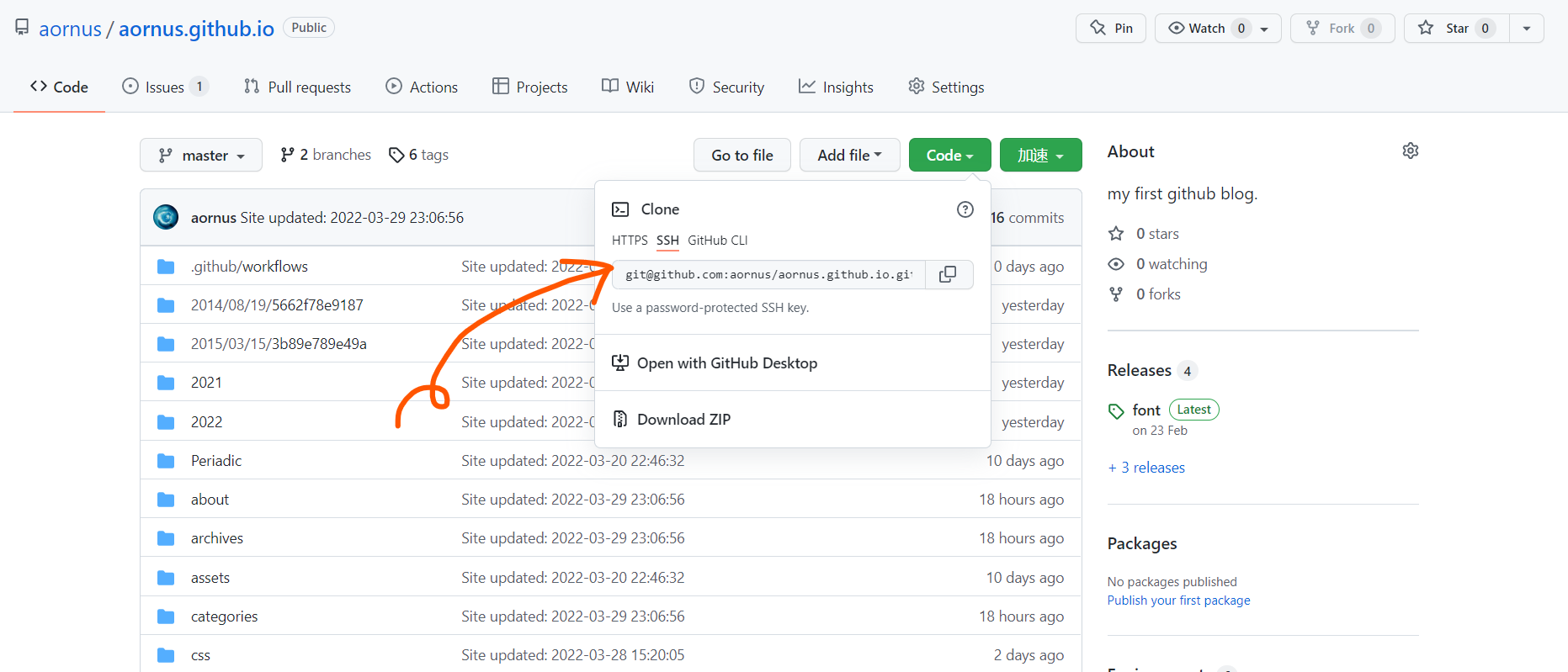Open the .github/workflows folder

[249, 267]
